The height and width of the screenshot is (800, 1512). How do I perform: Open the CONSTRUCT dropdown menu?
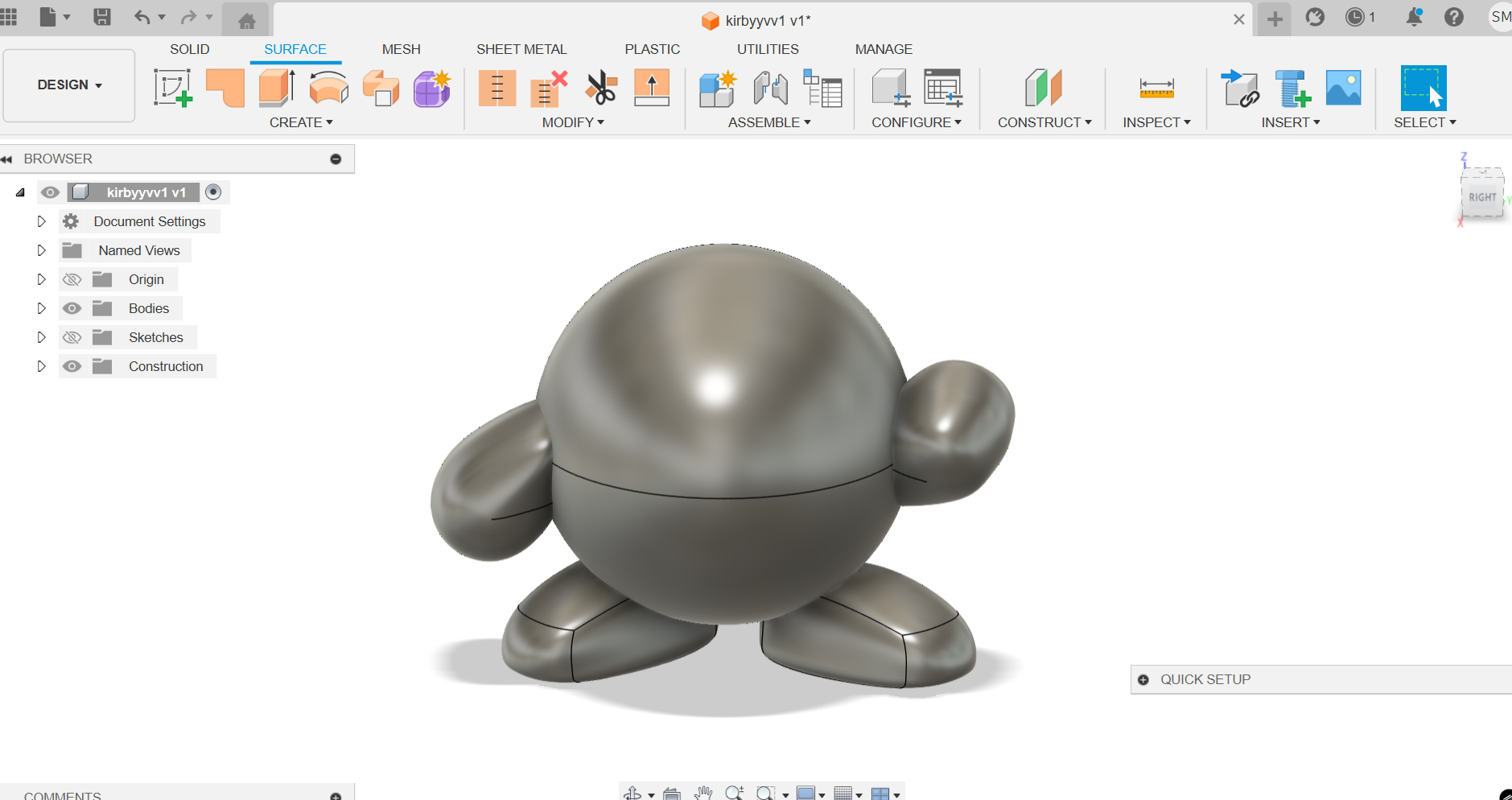pyautogui.click(x=1044, y=122)
